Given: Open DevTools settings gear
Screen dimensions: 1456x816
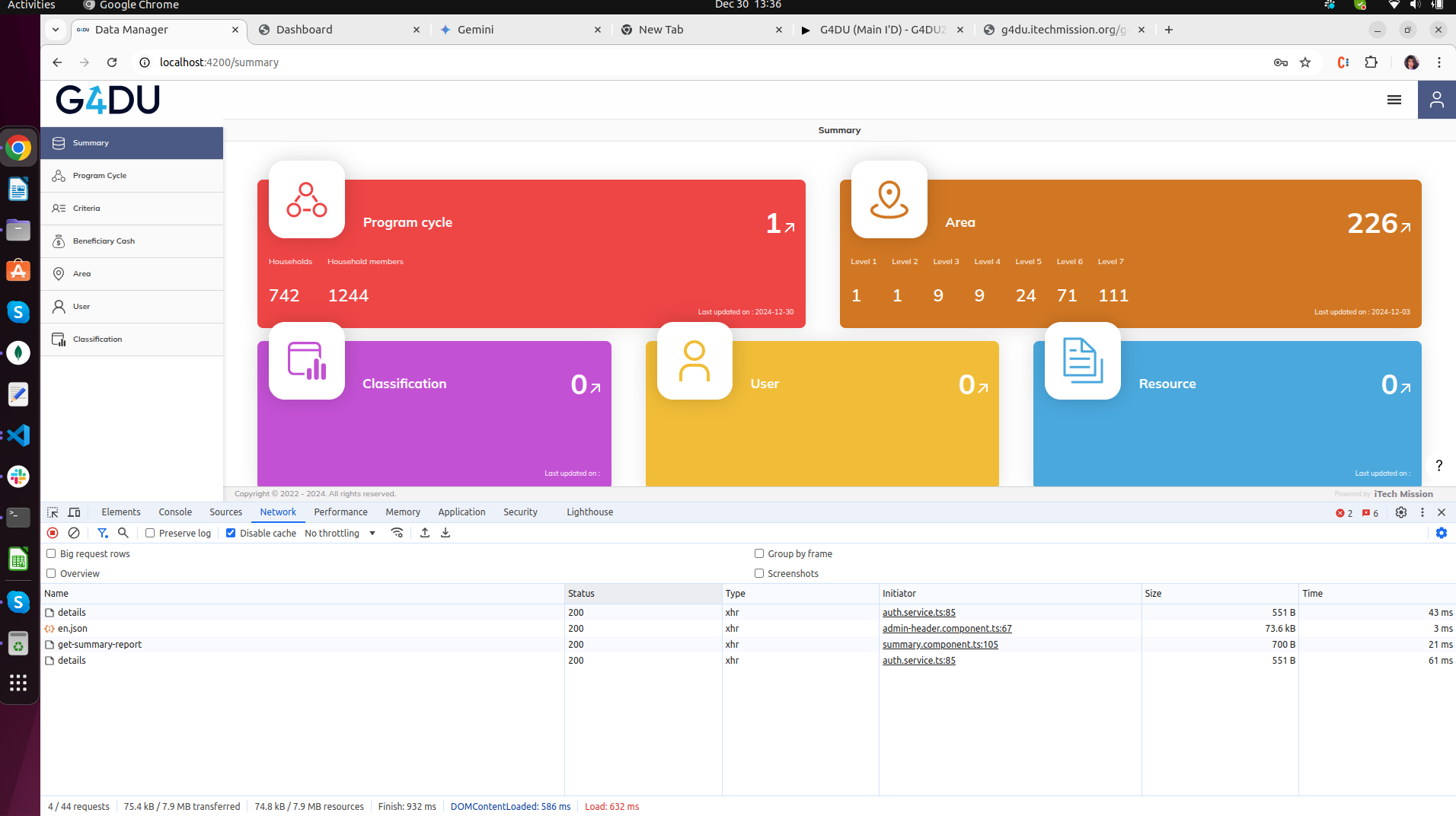Looking at the screenshot, I should [x=1400, y=512].
